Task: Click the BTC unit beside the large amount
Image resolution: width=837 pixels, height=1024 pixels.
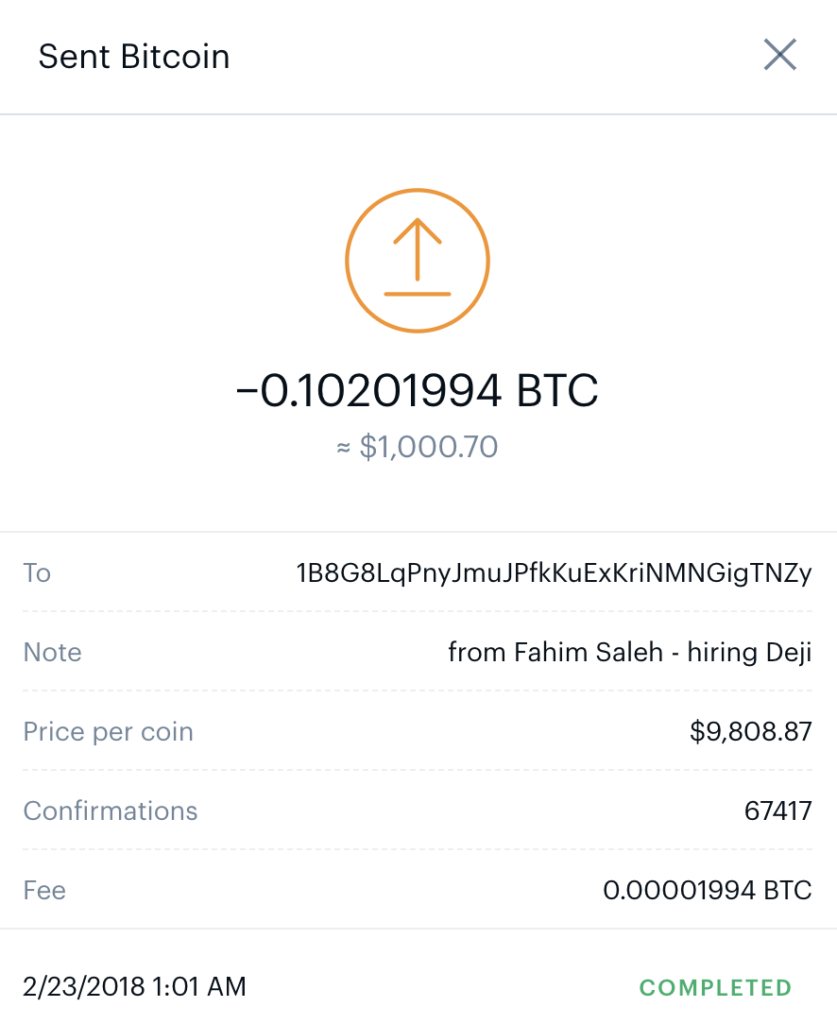Action: [557, 391]
